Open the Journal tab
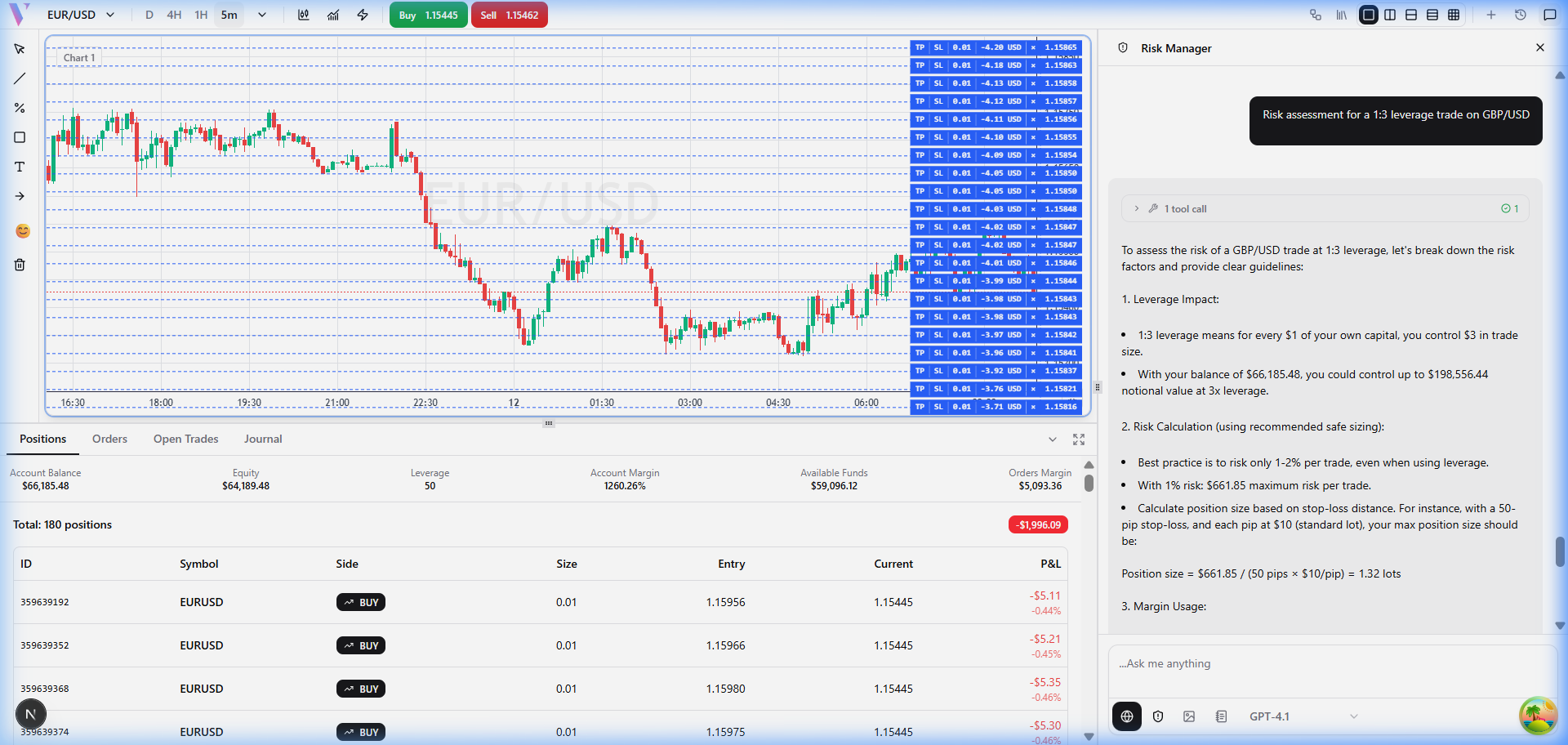This screenshot has width=1568, height=745. (263, 439)
